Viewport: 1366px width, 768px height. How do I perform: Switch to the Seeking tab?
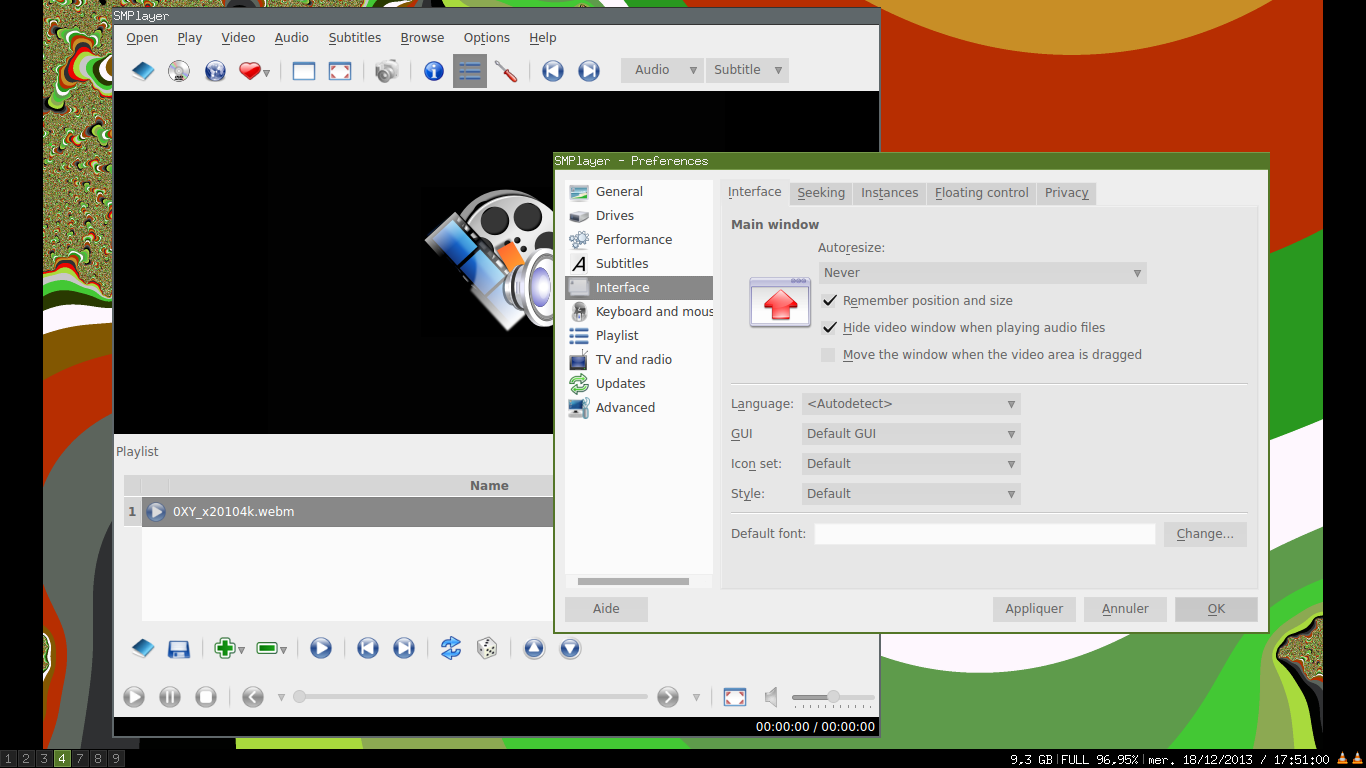click(x=821, y=193)
